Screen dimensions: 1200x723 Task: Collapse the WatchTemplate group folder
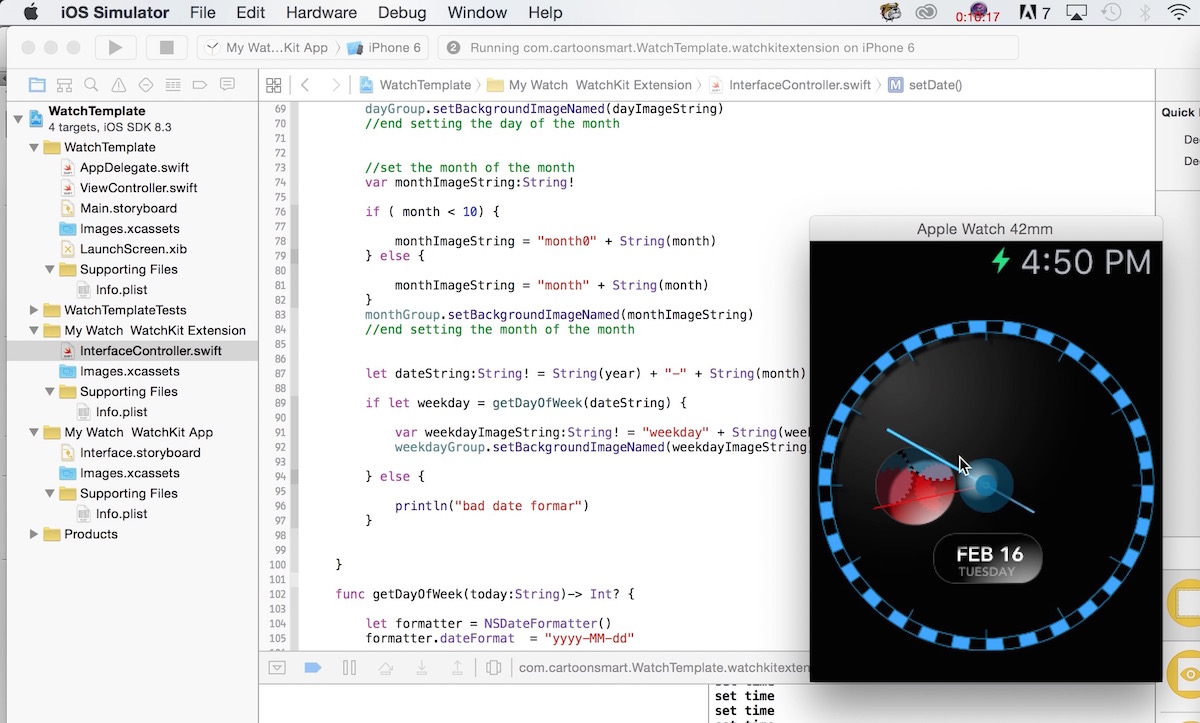(x=35, y=147)
